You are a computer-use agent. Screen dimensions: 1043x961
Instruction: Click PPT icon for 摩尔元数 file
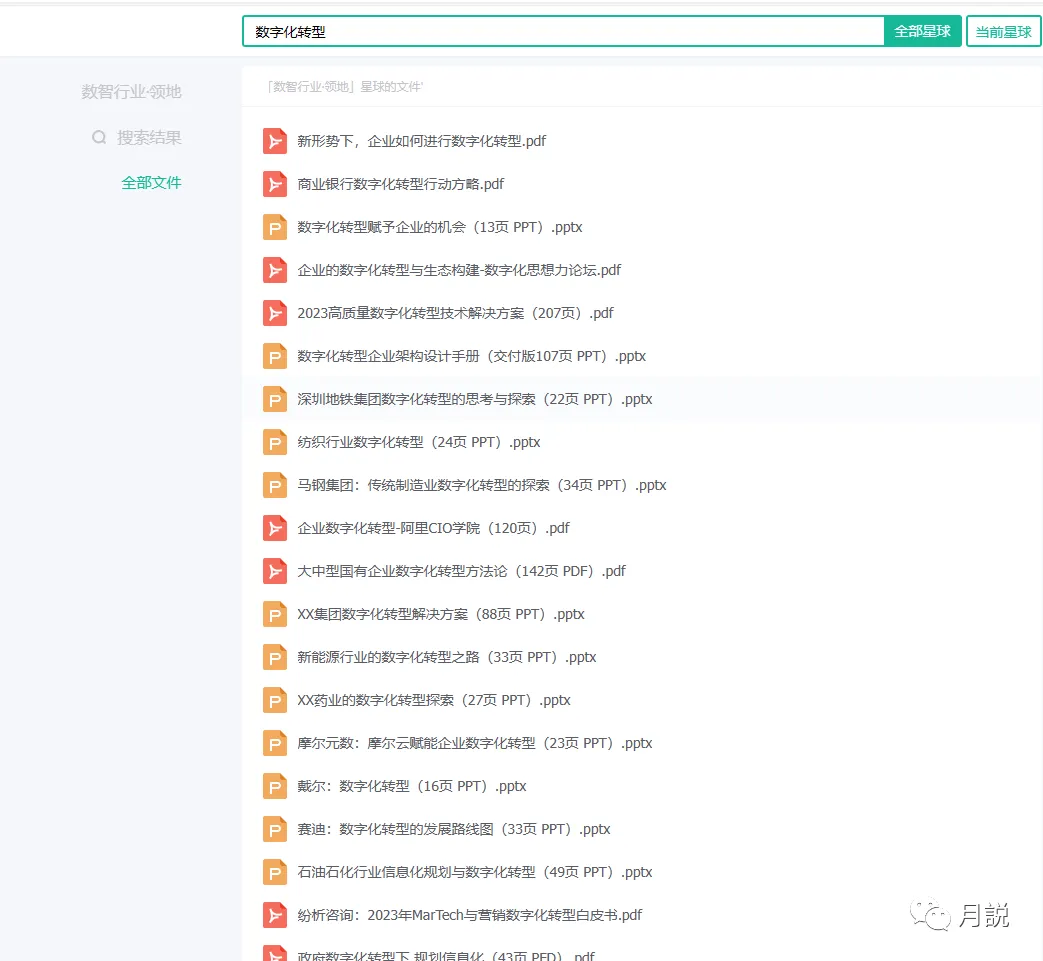(275, 743)
